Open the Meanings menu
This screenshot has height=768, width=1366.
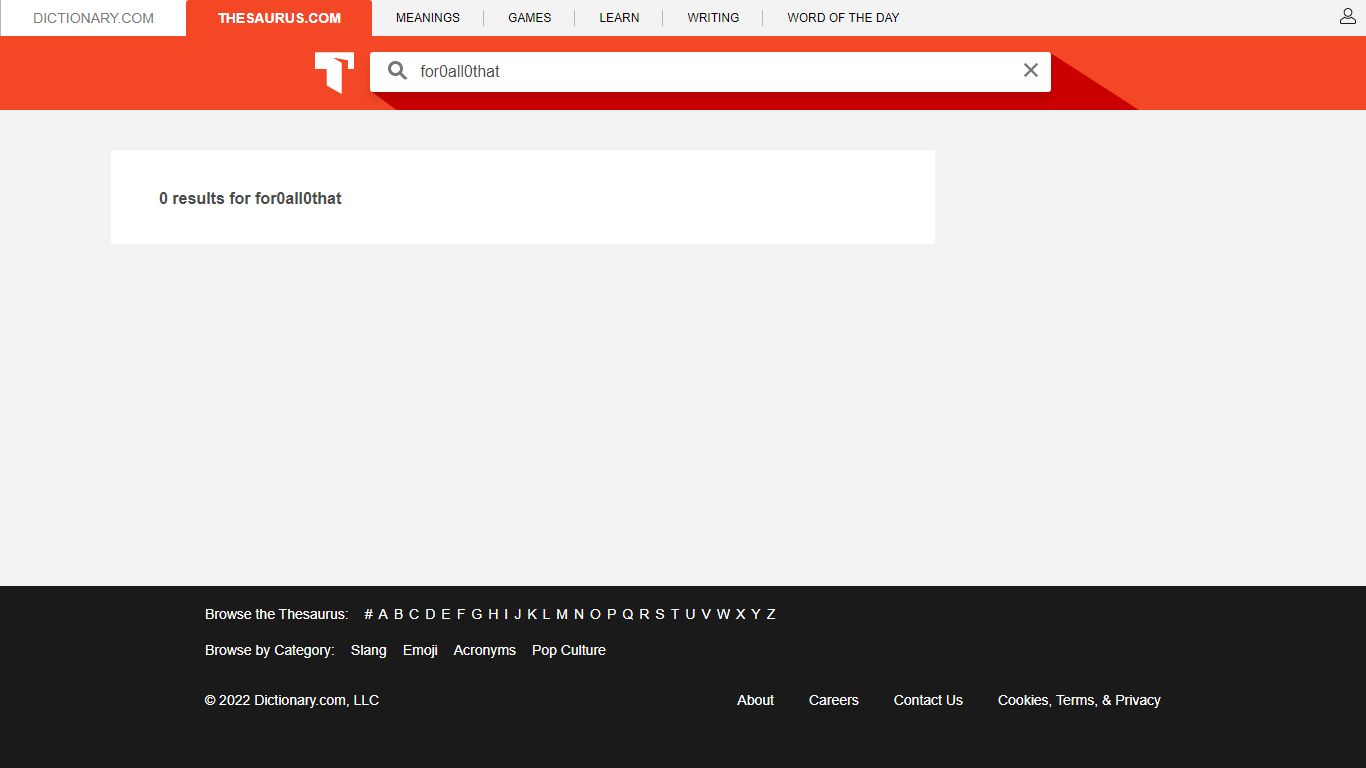(428, 18)
